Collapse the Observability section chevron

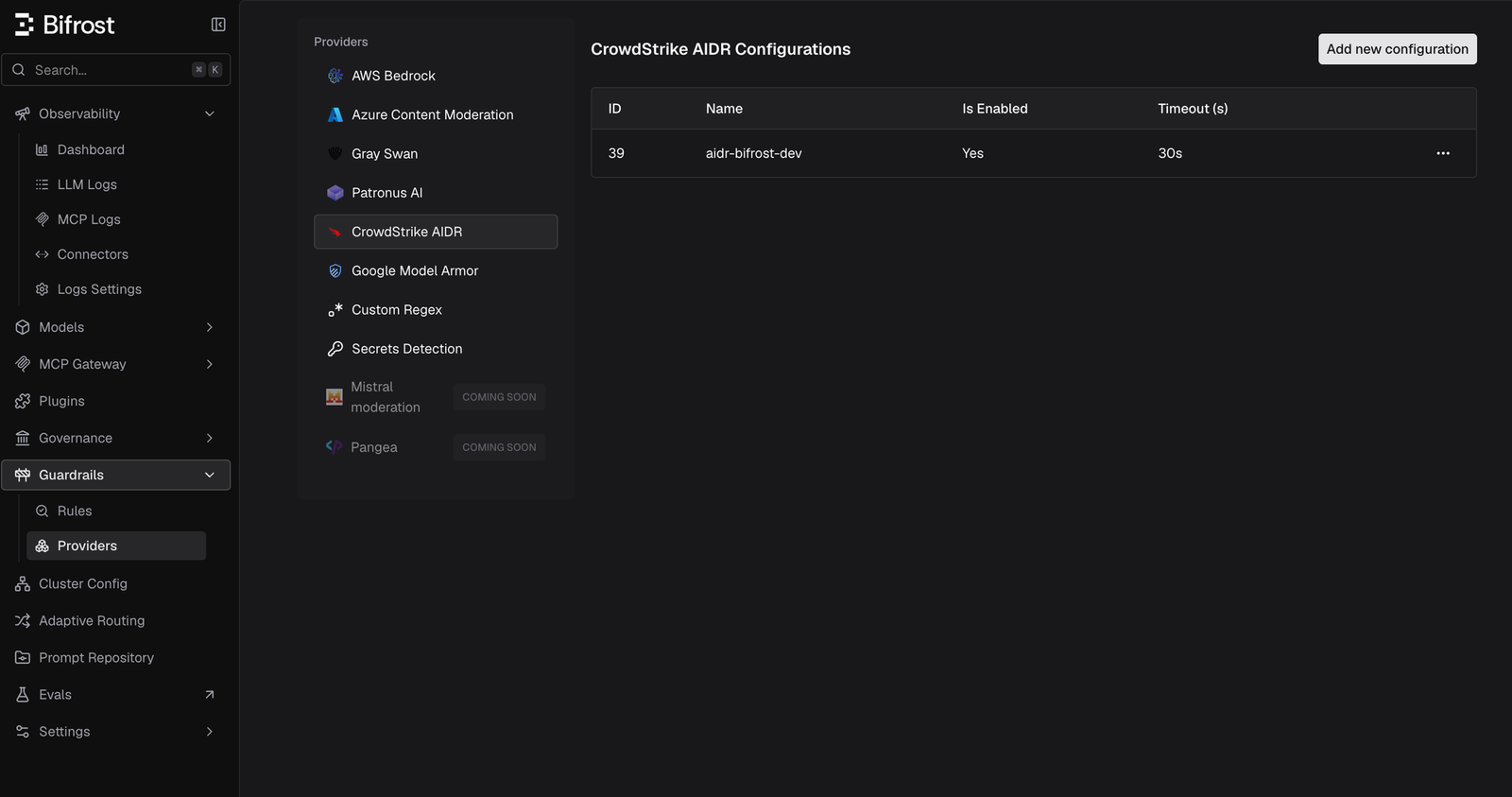[210, 113]
